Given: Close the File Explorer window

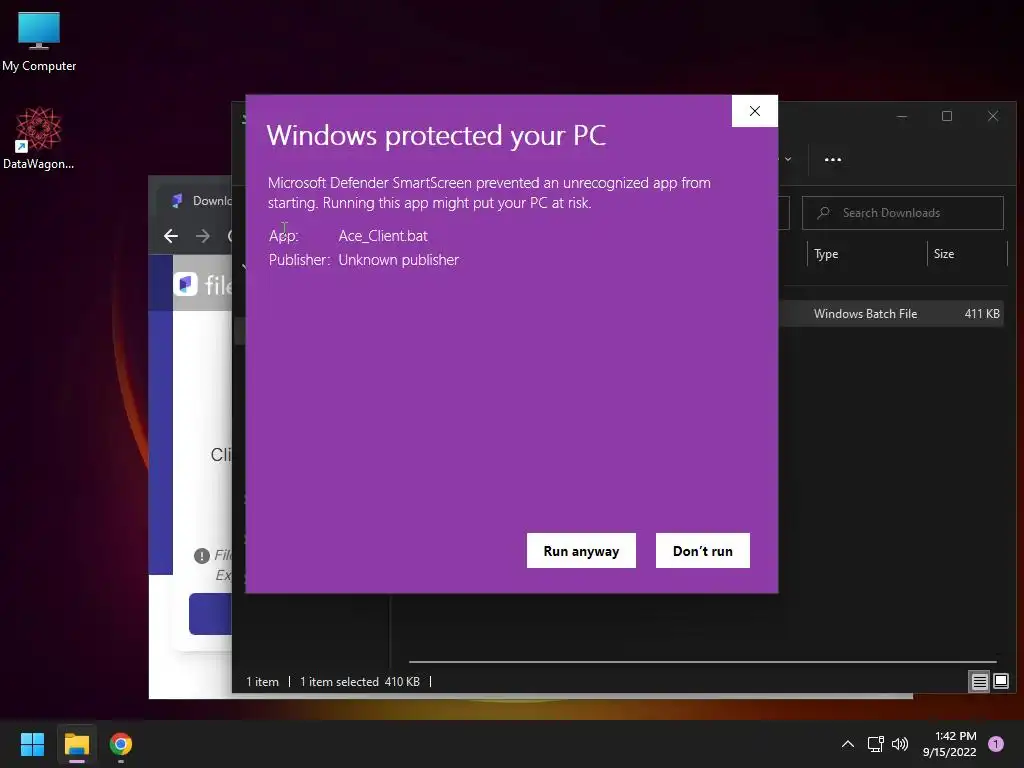Looking at the screenshot, I should (993, 116).
